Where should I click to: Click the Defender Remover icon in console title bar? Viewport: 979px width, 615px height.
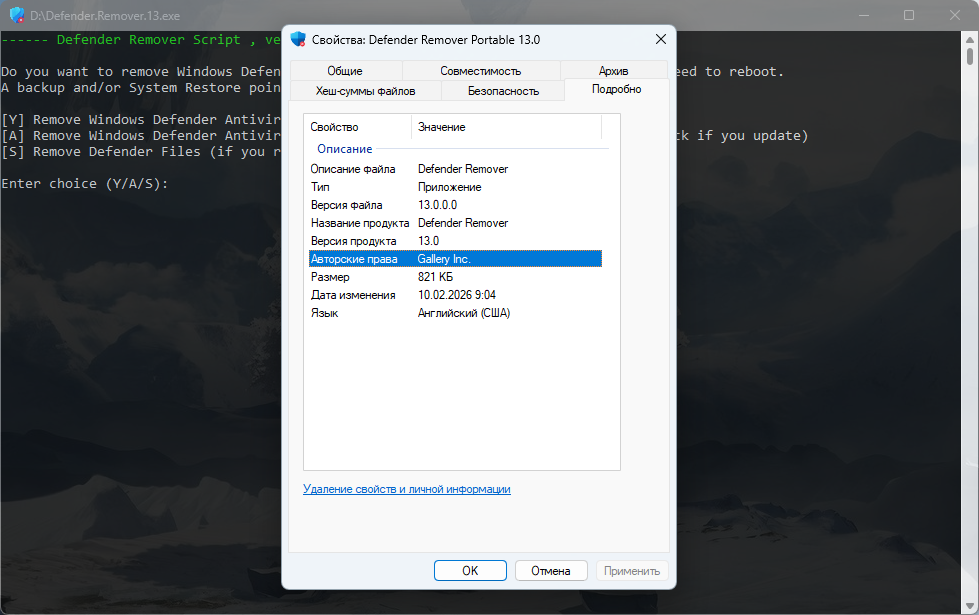17,15
